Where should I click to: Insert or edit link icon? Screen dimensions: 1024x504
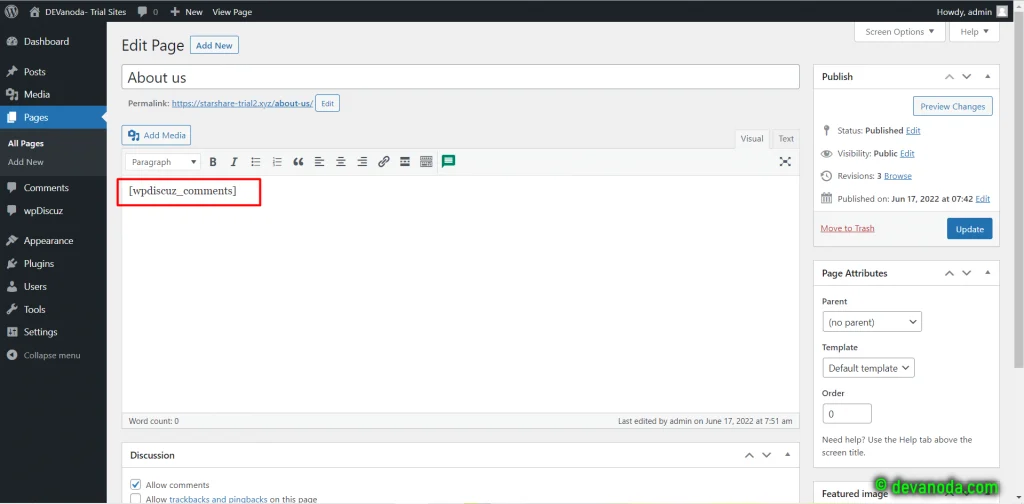(x=384, y=162)
